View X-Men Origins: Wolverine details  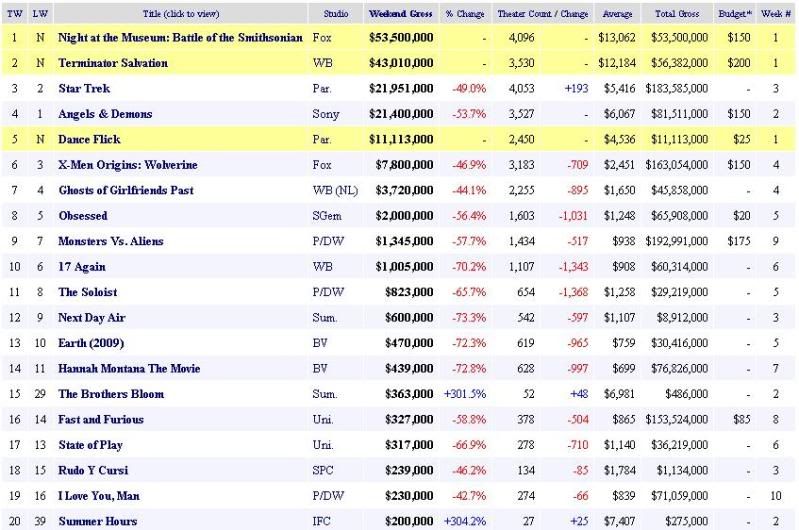click(x=127, y=165)
